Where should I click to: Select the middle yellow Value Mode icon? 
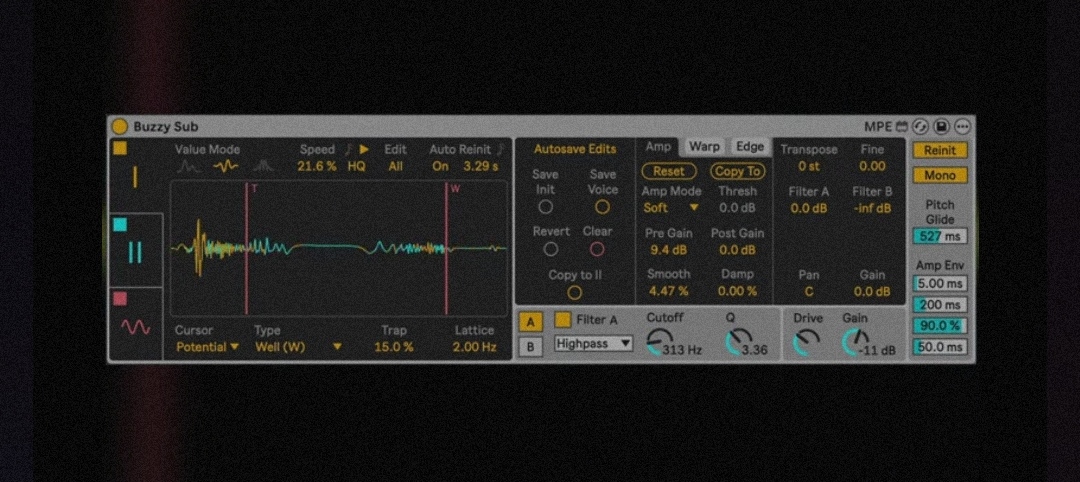click(x=226, y=166)
